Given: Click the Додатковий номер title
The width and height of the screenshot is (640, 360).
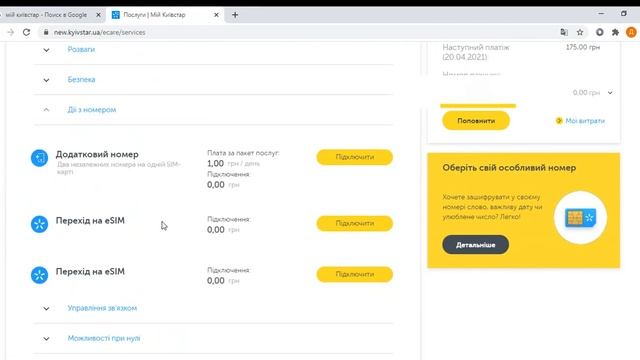Looking at the screenshot, I should coord(97,154).
